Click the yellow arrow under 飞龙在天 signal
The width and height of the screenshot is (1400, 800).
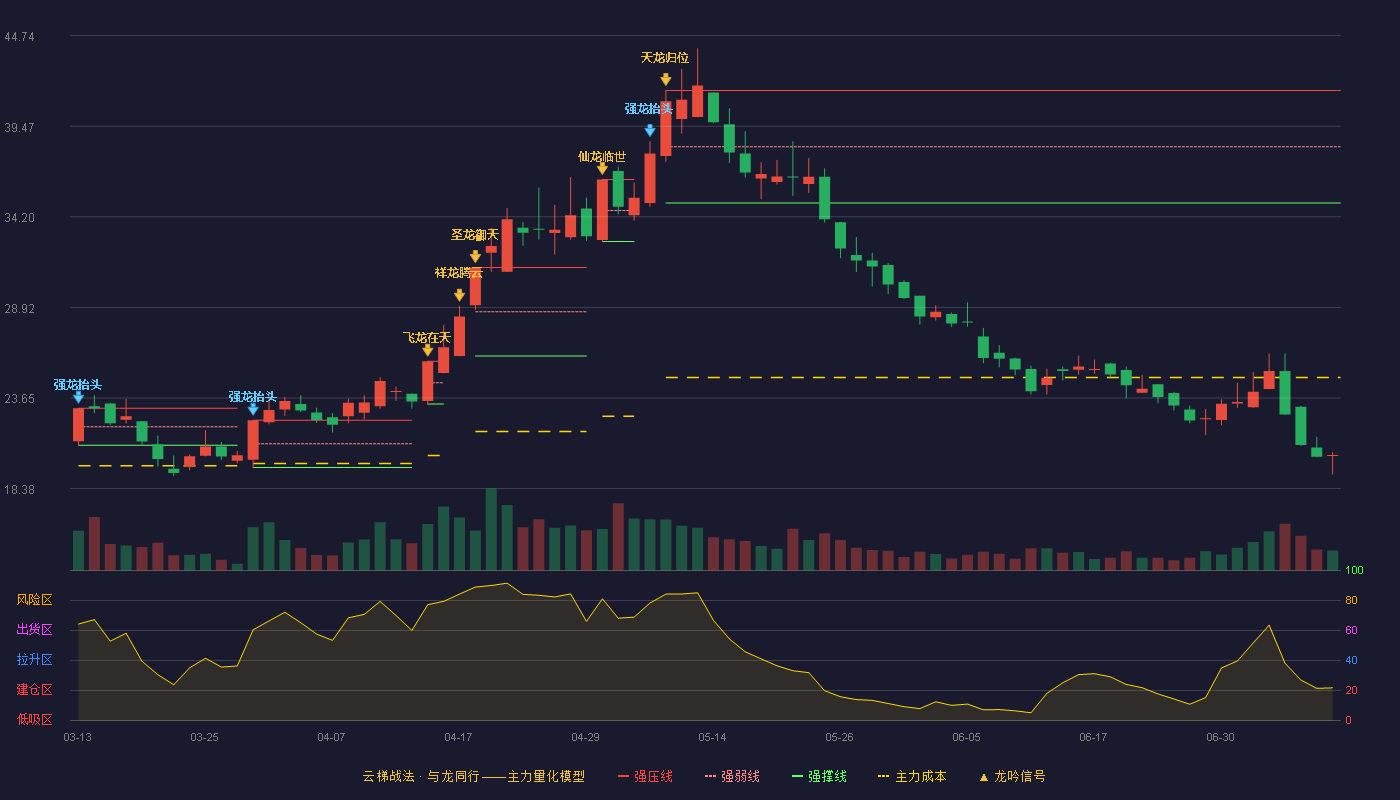(x=427, y=350)
